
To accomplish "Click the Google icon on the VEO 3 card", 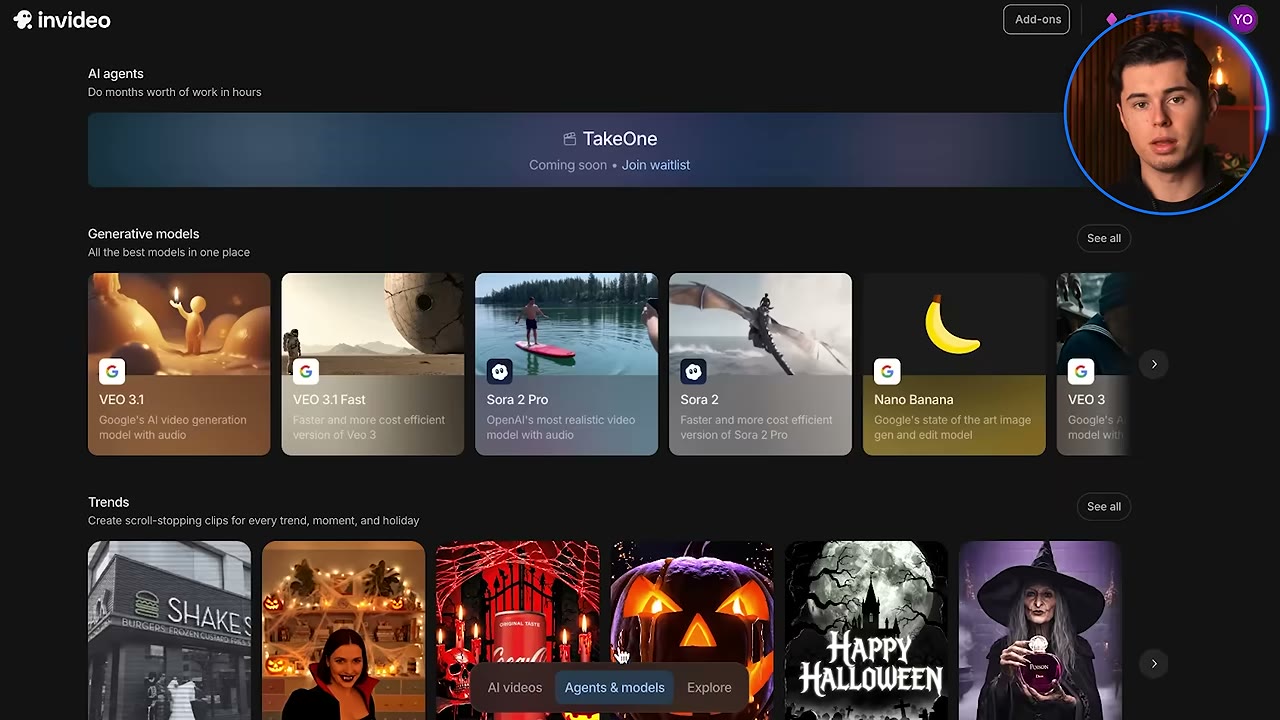I will (x=1081, y=371).
